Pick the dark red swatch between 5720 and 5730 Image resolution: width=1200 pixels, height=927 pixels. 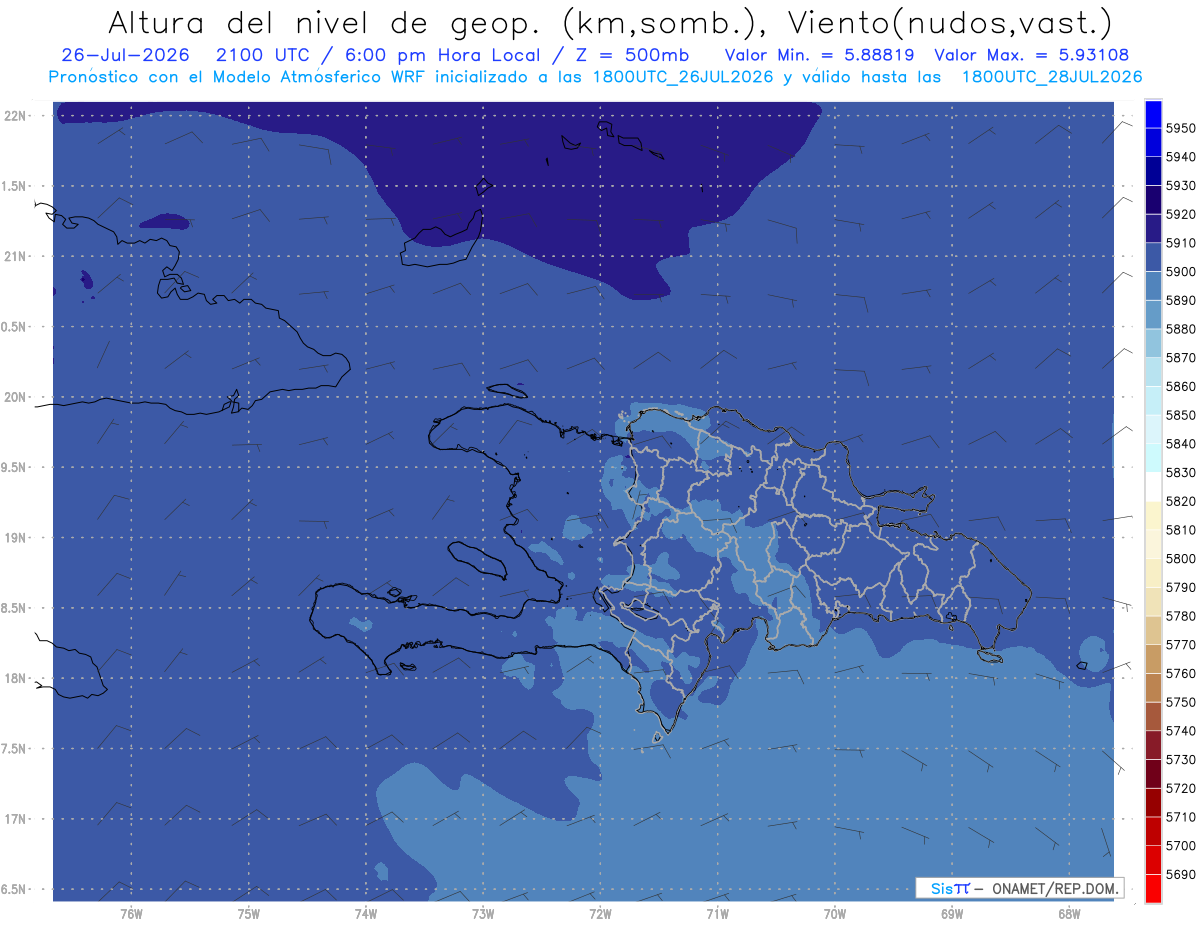pyautogui.click(x=1153, y=774)
